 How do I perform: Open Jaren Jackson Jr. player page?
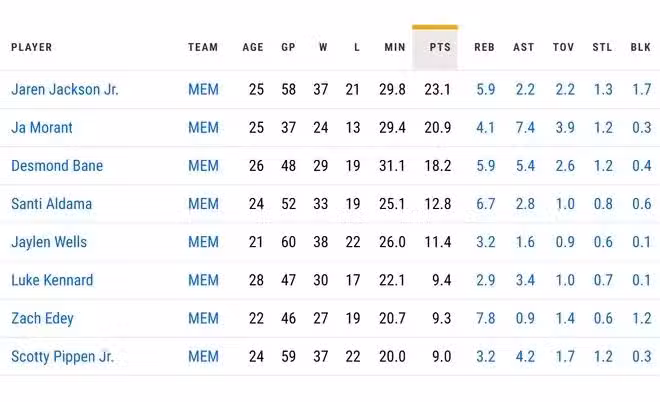click(x=65, y=90)
